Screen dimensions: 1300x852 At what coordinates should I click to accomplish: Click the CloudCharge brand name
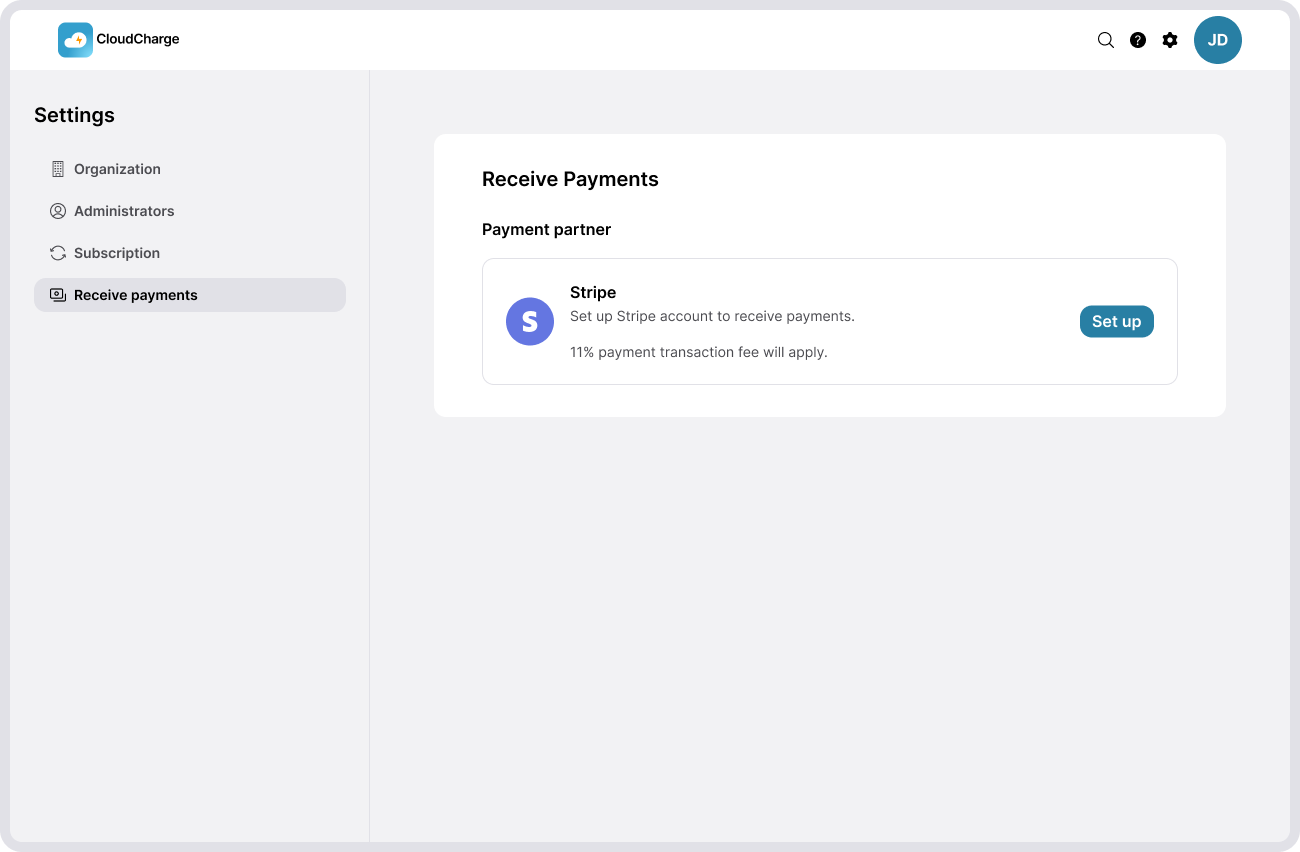(x=138, y=40)
